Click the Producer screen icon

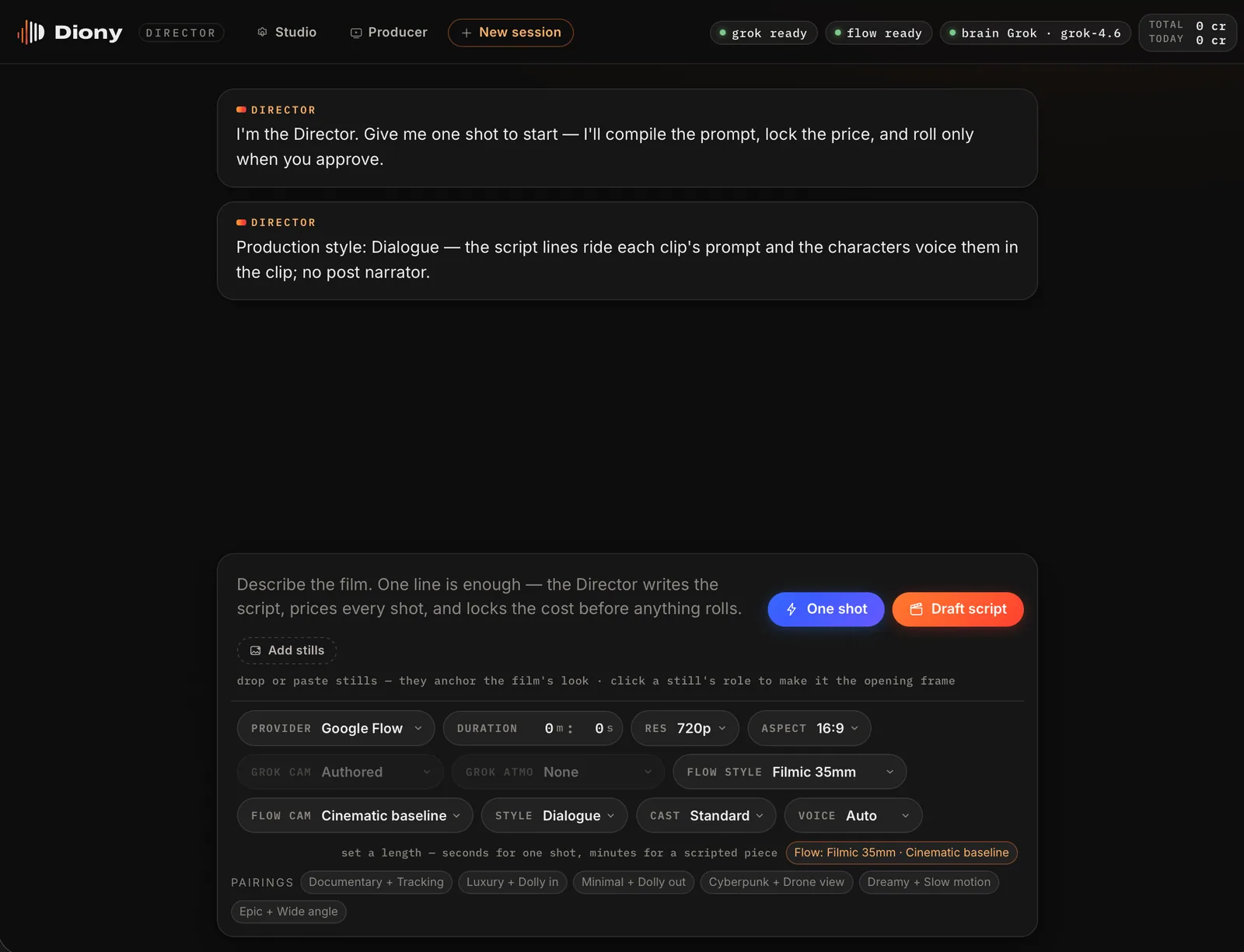[x=356, y=33]
